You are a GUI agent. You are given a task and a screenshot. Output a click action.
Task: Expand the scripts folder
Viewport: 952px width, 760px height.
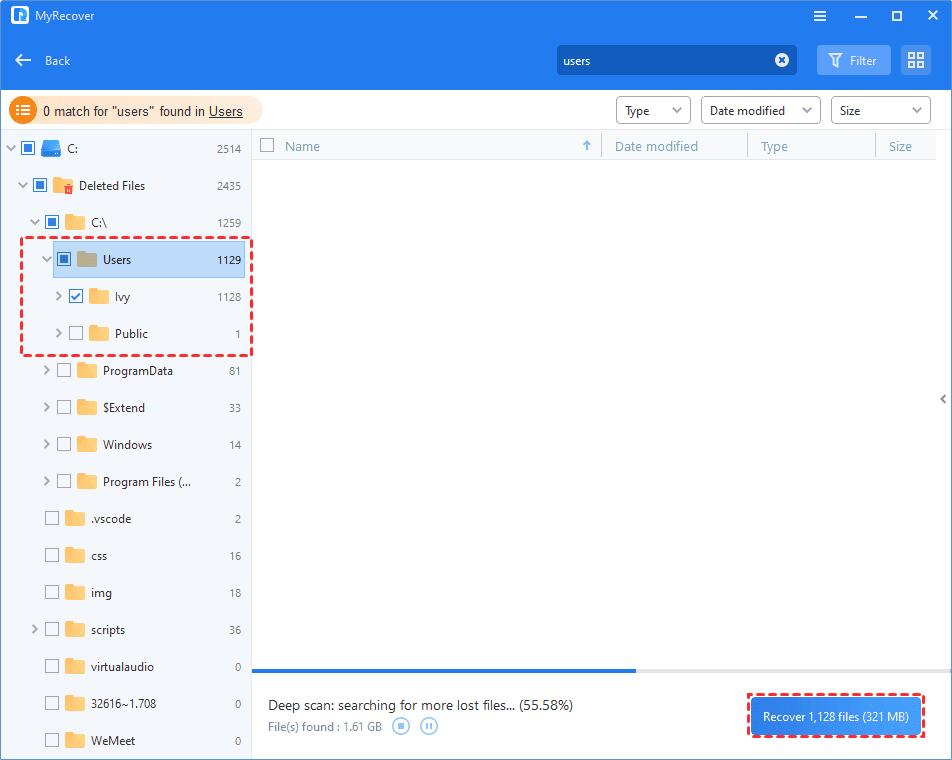pyautogui.click(x=33, y=629)
